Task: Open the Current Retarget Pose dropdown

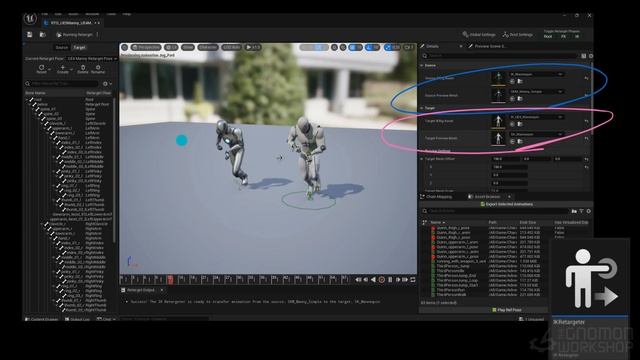Action: 92,59
